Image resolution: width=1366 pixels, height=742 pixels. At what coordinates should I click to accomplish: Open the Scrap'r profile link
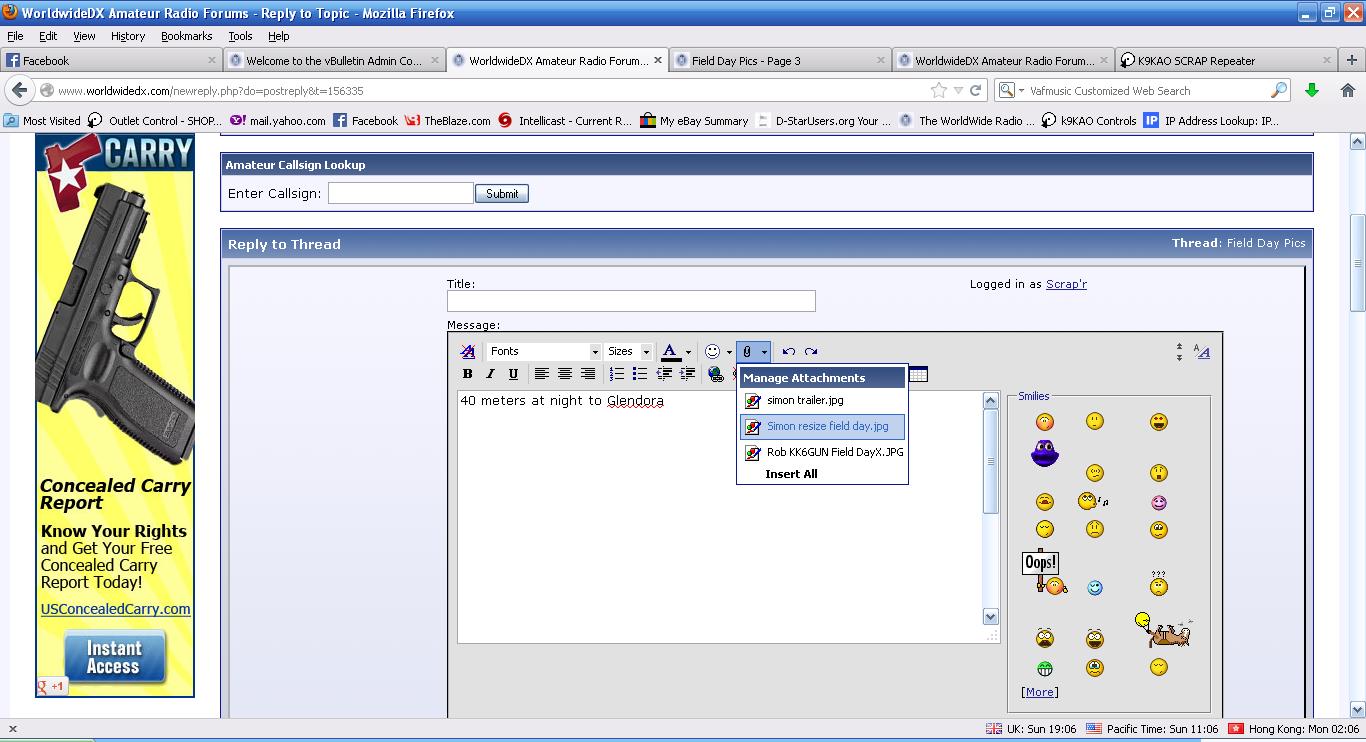point(1066,284)
